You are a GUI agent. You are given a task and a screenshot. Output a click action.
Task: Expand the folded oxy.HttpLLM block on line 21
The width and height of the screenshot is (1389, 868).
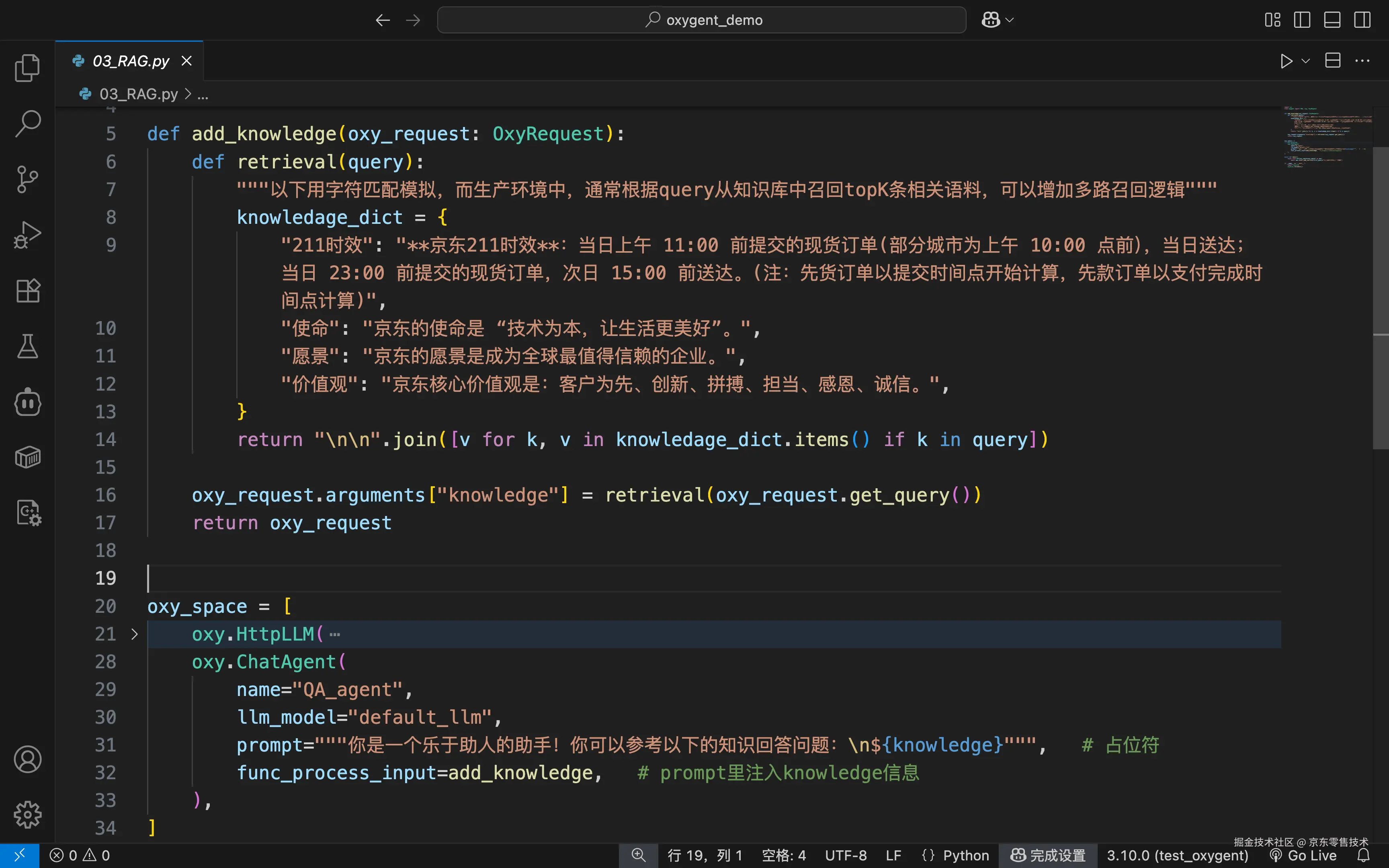[134, 634]
